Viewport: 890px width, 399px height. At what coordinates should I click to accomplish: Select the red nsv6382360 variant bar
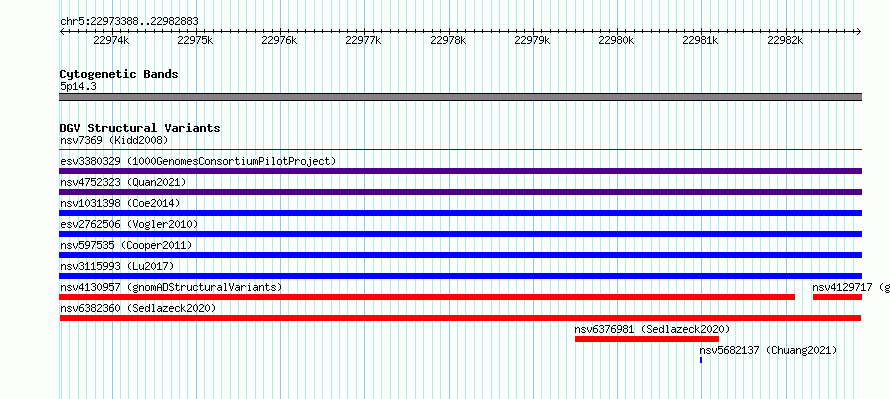pos(460,318)
